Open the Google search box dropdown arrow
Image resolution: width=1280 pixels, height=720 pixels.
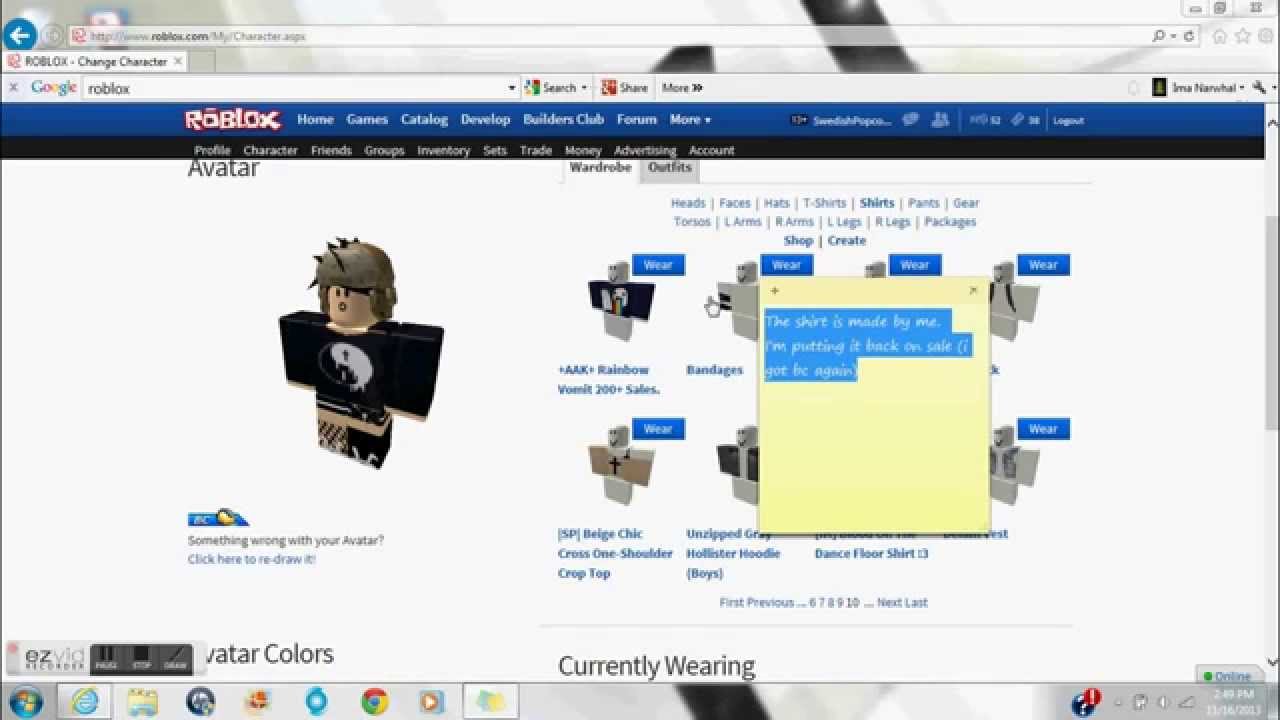[x=512, y=88]
